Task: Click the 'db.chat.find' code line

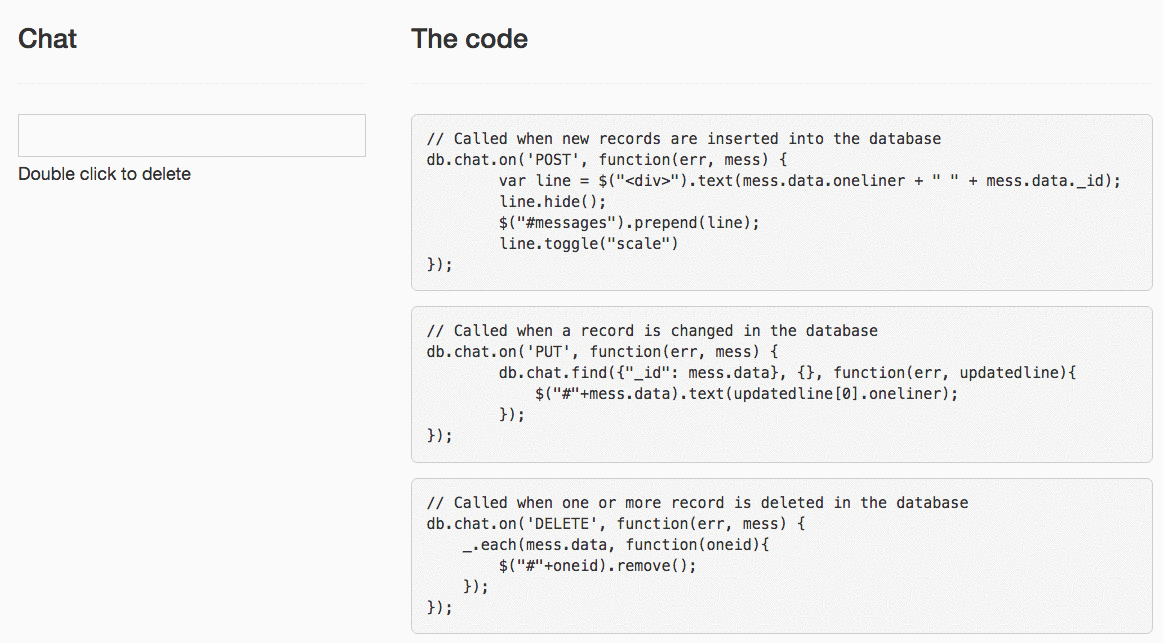Action: [x=787, y=373]
